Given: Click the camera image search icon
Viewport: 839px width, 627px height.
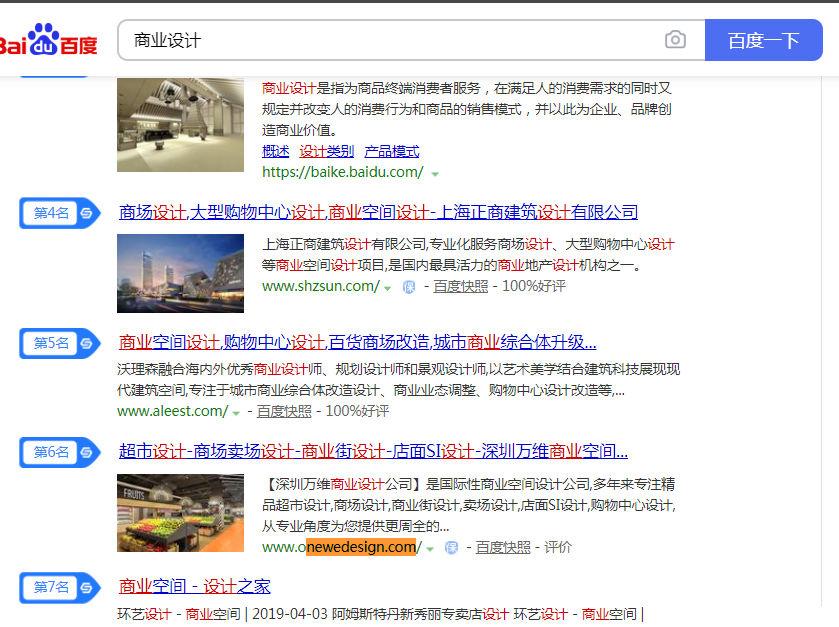Looking at the screenshot, I should (x=675, y=40).
